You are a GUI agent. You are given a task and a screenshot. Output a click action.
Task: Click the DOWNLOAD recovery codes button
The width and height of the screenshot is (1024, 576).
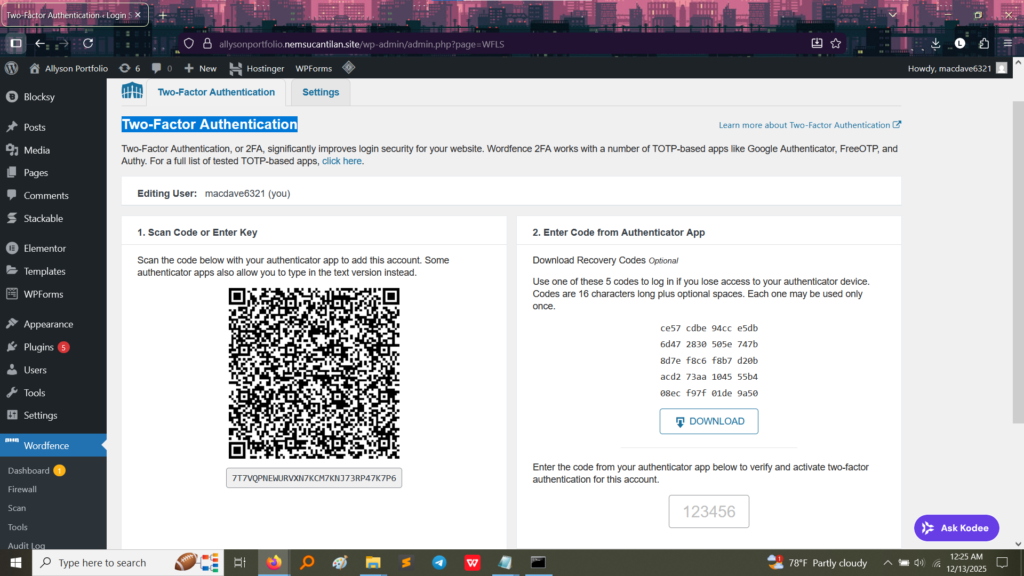coord(708,421)
